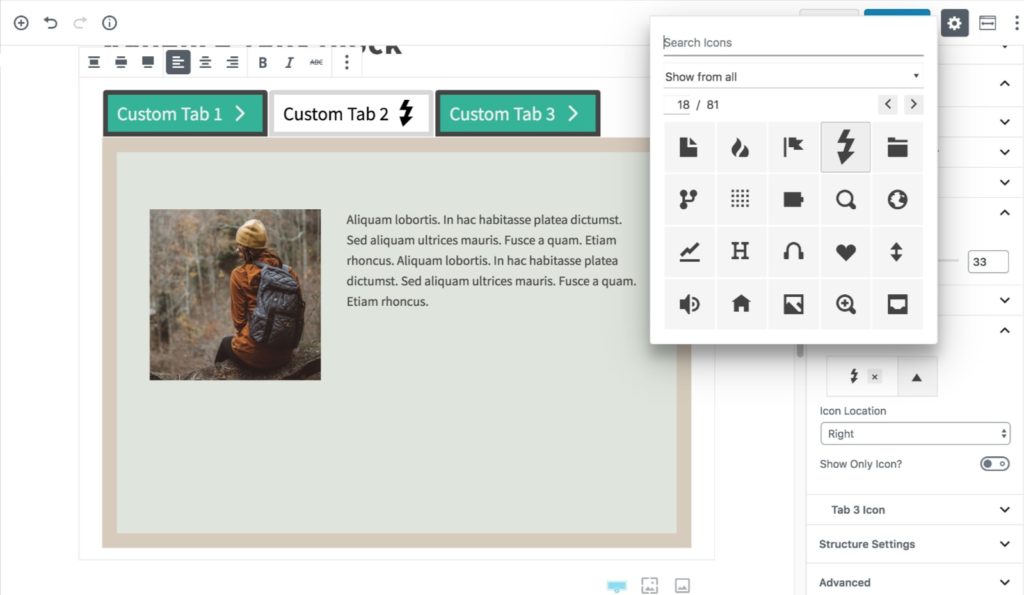Screen dimensions: 1024x595
Task: Pick the heart icon
Action: [845, 251]
